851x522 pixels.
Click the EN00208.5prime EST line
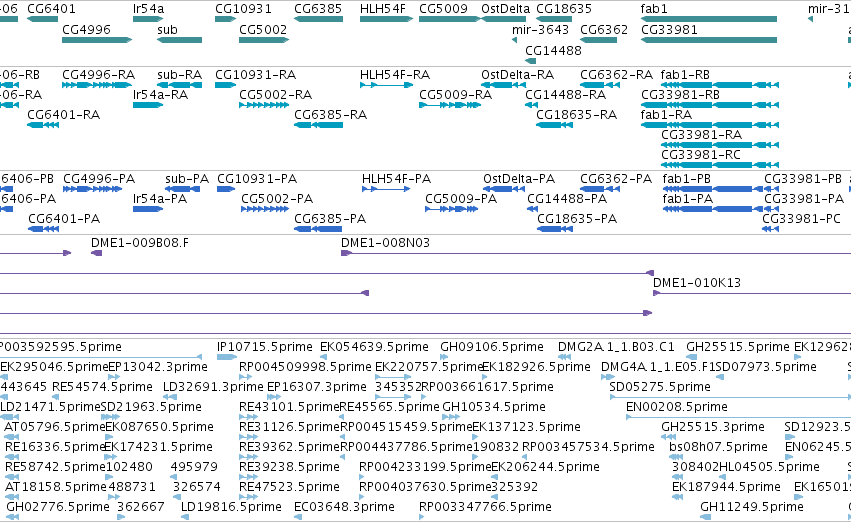738,417
